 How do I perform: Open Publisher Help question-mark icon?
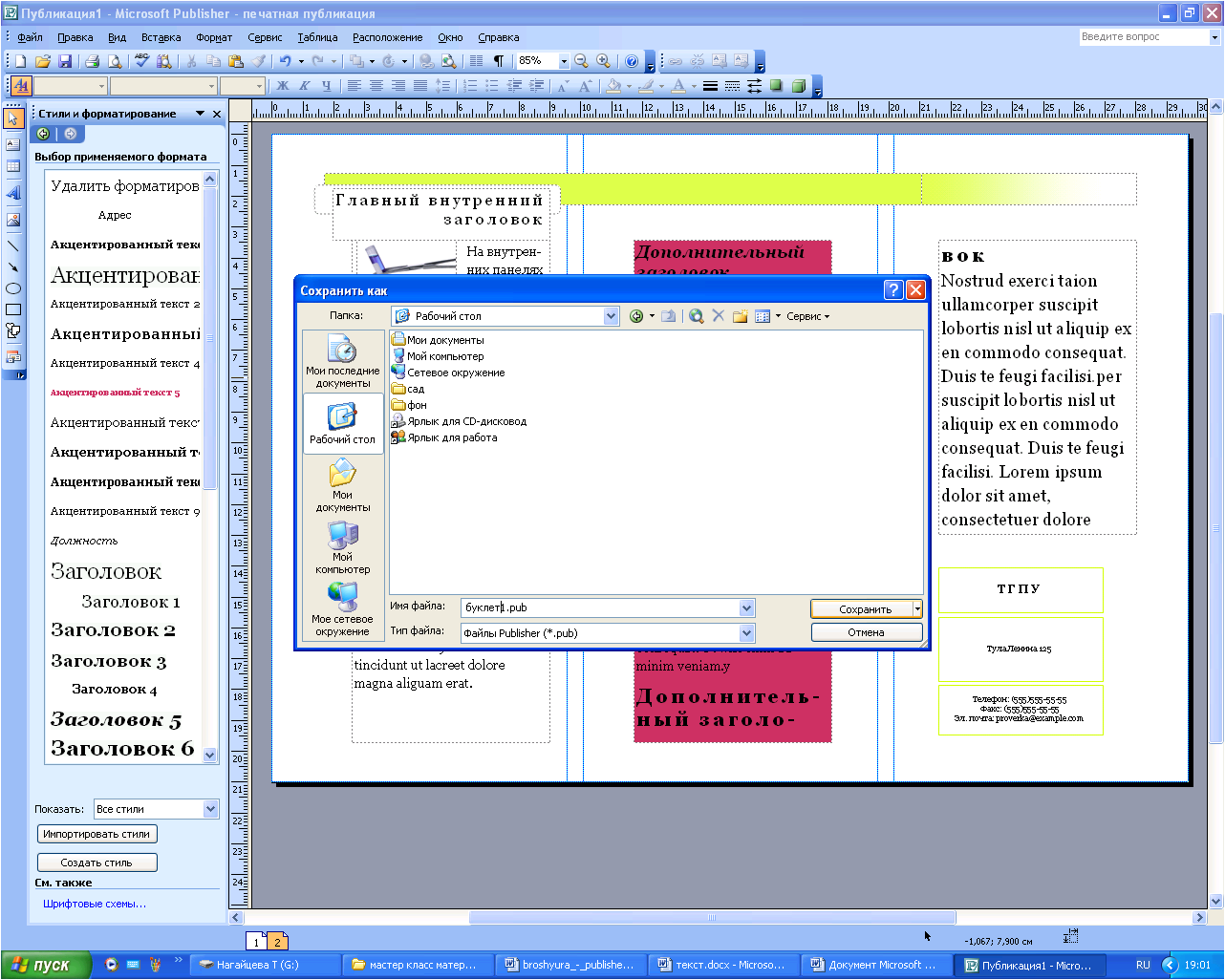click(x=631, y=61)
